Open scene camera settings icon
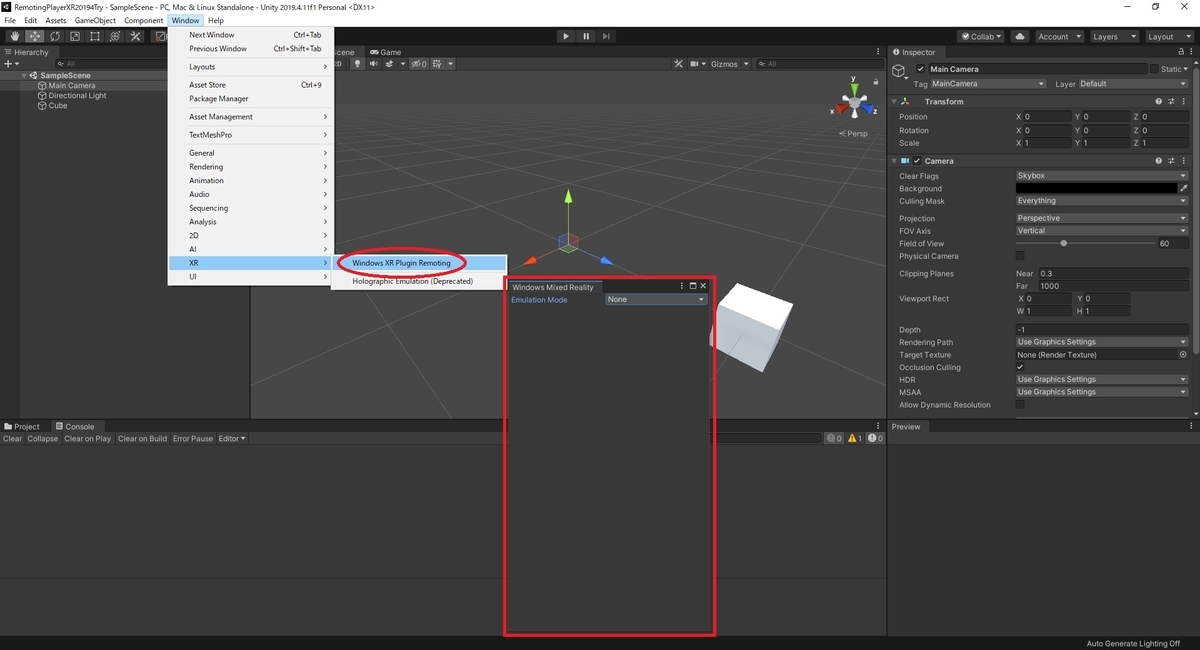 696,64
